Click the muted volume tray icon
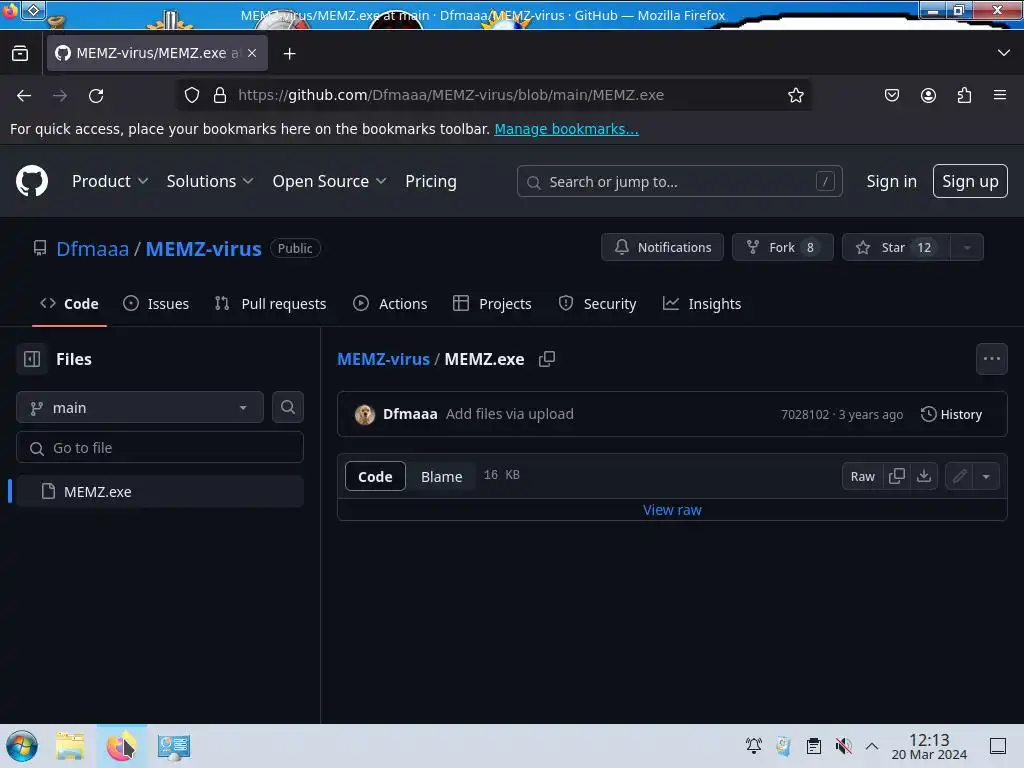 [x=843, y=746]
